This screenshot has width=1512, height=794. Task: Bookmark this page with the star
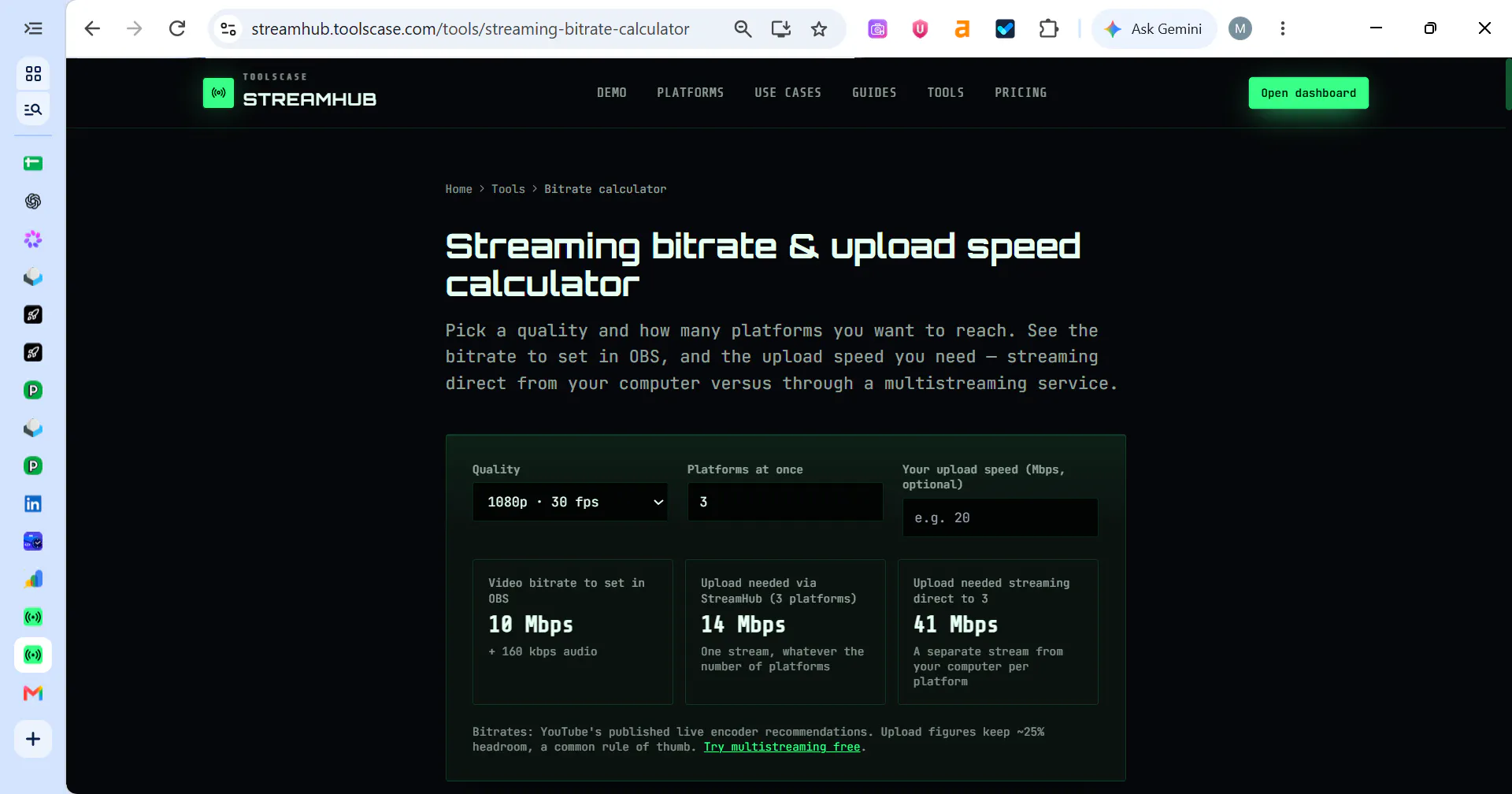[819, 29]
